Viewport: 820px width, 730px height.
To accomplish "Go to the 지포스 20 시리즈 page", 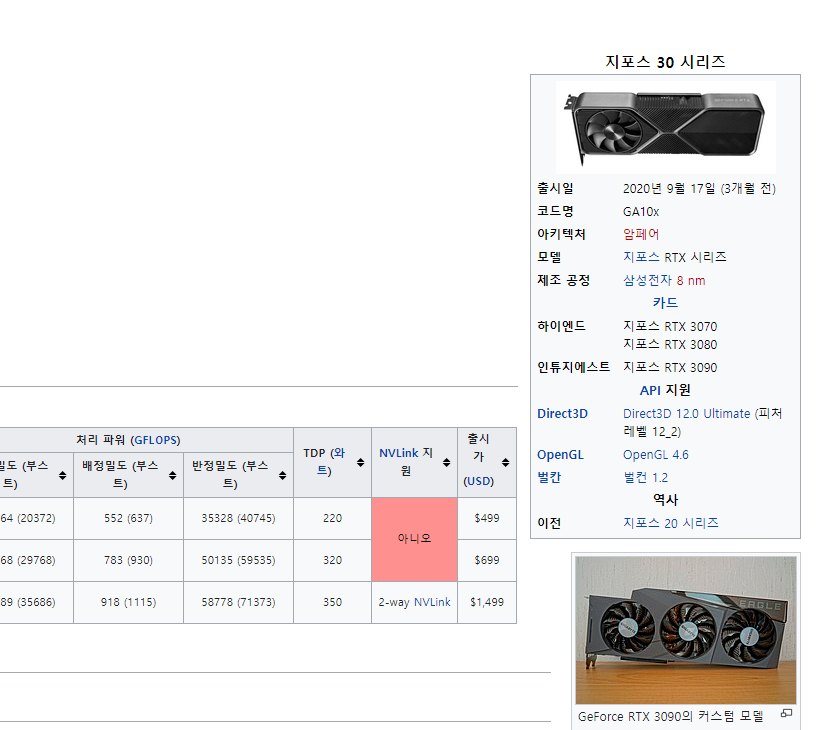I will click(670, 523).
